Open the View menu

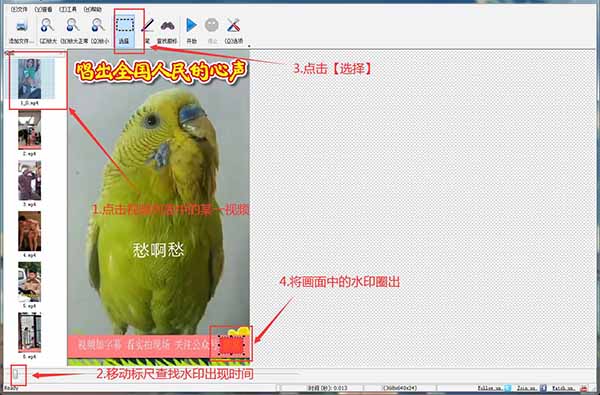[44, 9]
